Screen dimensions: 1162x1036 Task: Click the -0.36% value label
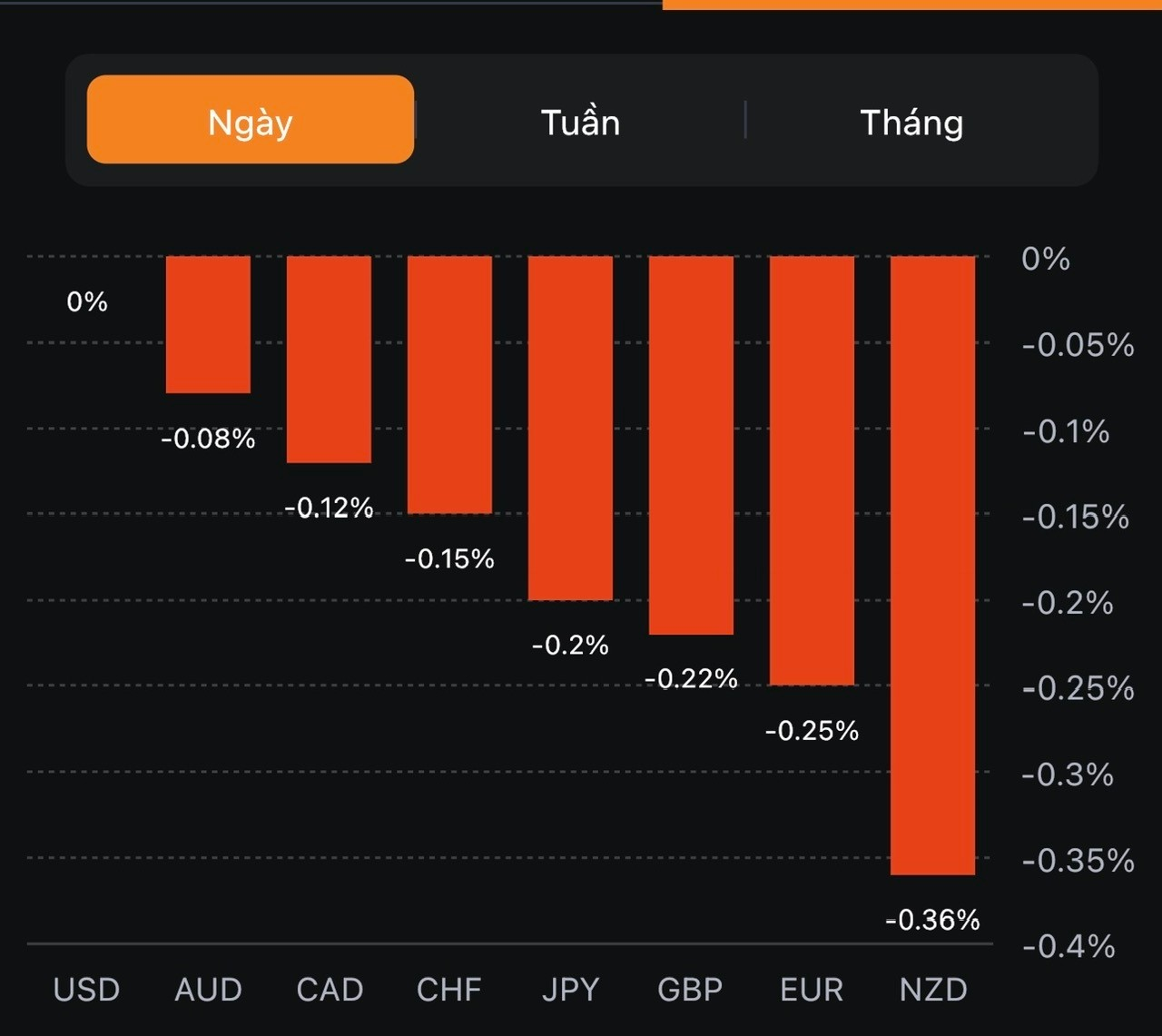pyautogui.click(x=932, y=920)
